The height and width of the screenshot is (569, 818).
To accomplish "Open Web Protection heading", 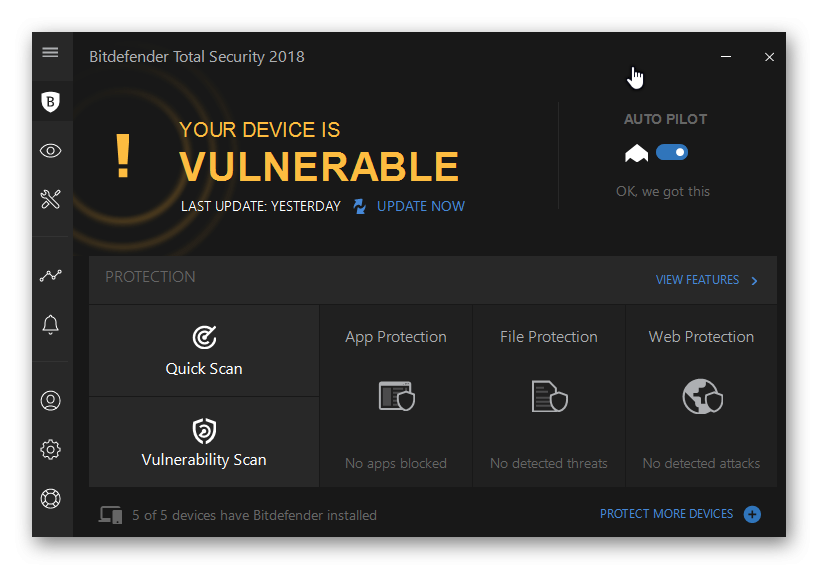I will 701,337.
